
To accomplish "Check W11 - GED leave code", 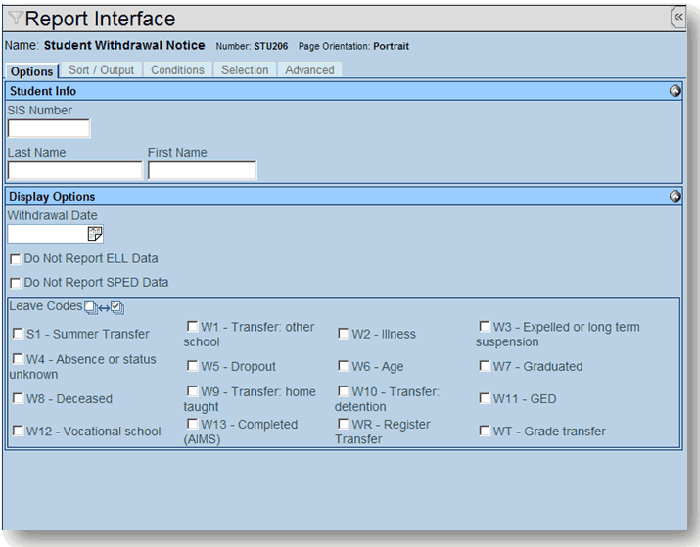I will [x=484, y=398].
